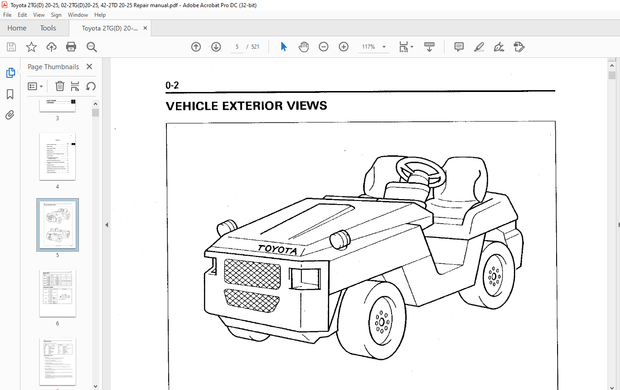Switch to the Home tab

point(17,28)
